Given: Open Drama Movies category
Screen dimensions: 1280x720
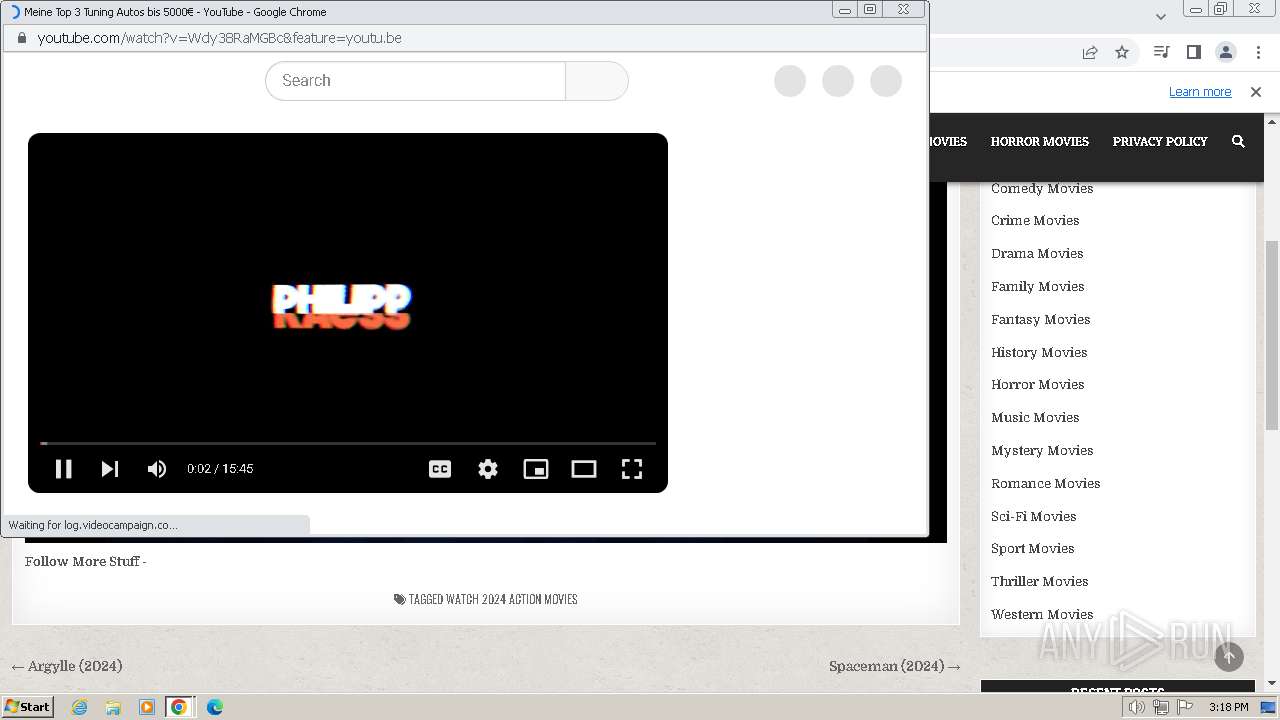Looking at the screenshot, I should click(1037, 253).
